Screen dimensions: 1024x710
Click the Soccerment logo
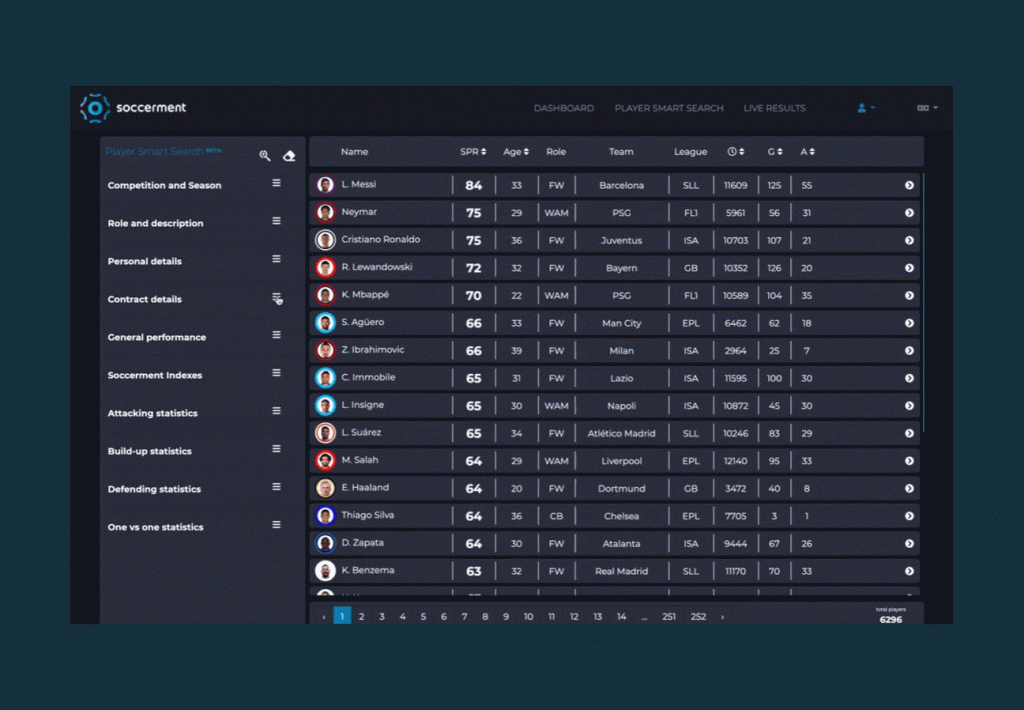(x=133, y=108)
